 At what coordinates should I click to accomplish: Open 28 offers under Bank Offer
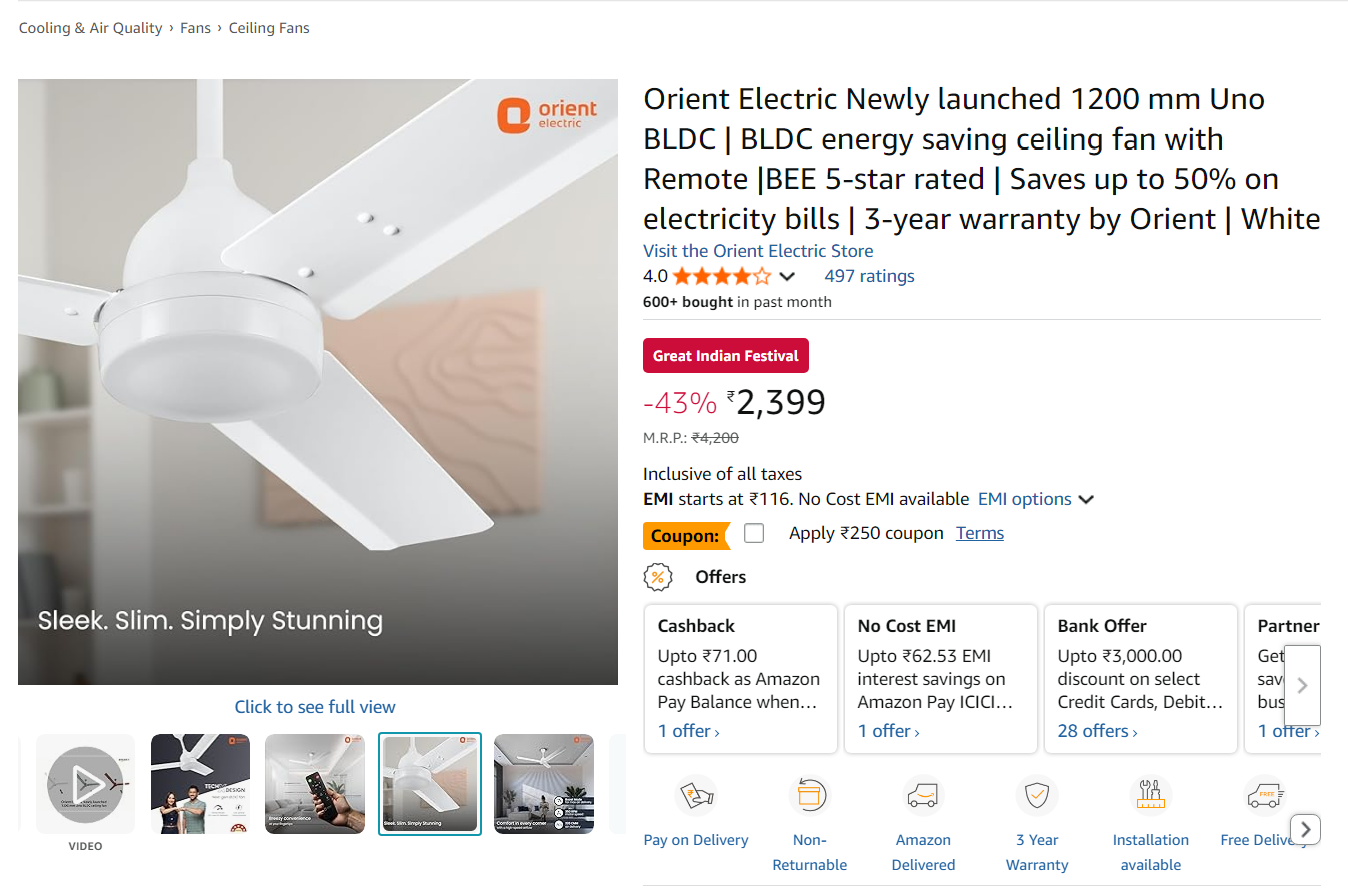[1097, 731]
